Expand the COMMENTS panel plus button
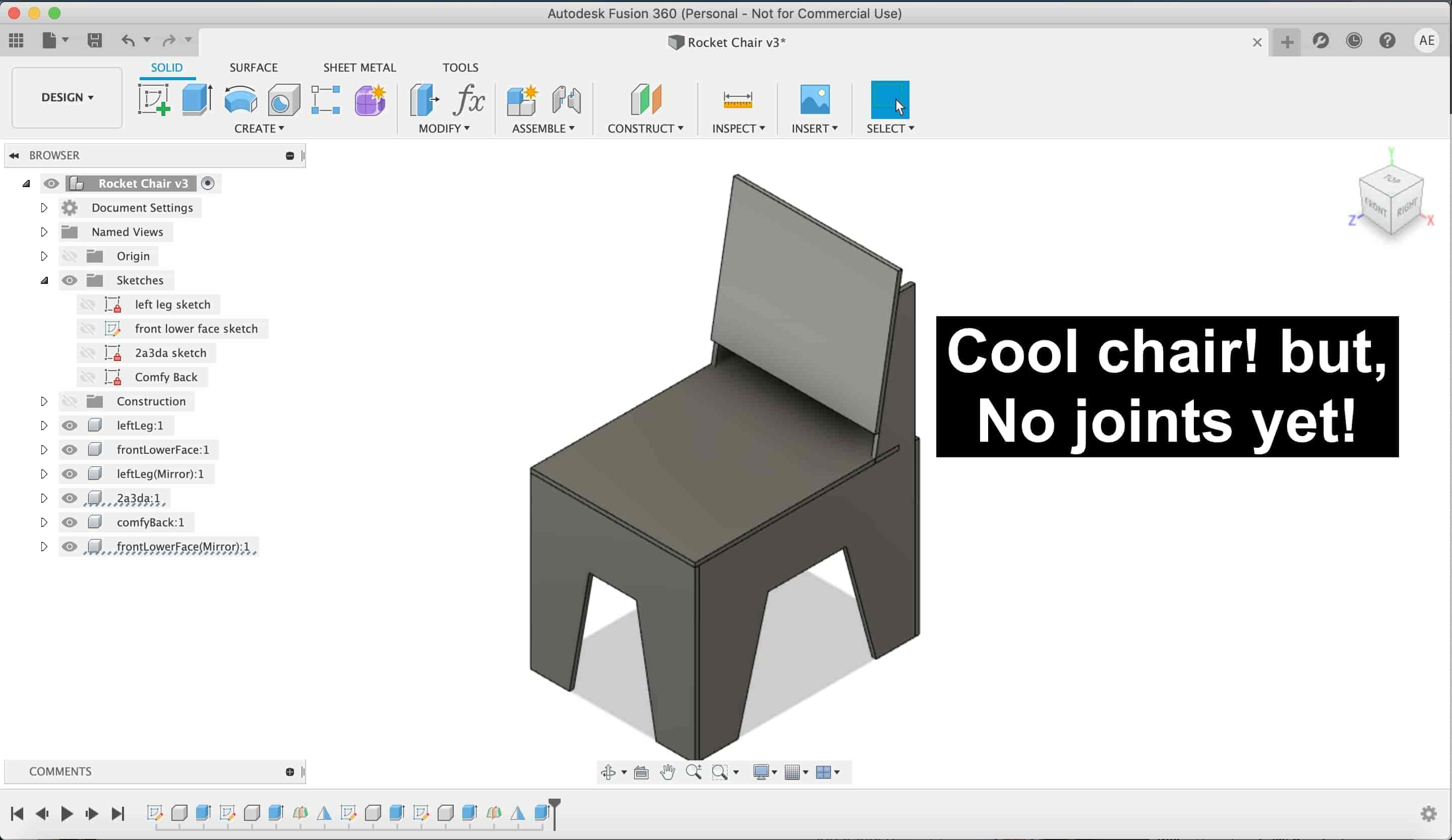Screen dimensions: 1452x840 click(290, 772)
